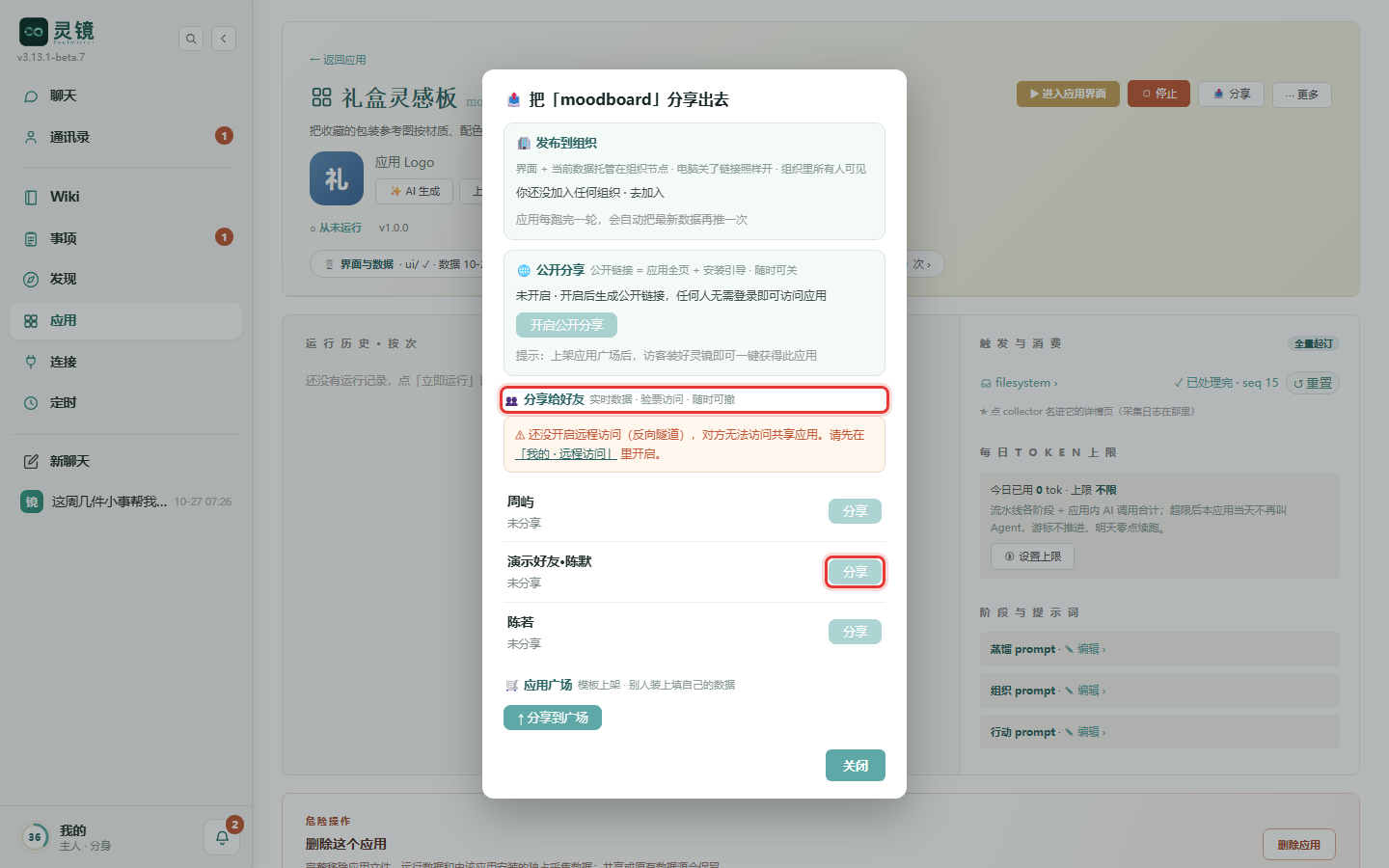Click 去加入 organization link
This screenshot has width=1389, height=868.
pos(647,193)
